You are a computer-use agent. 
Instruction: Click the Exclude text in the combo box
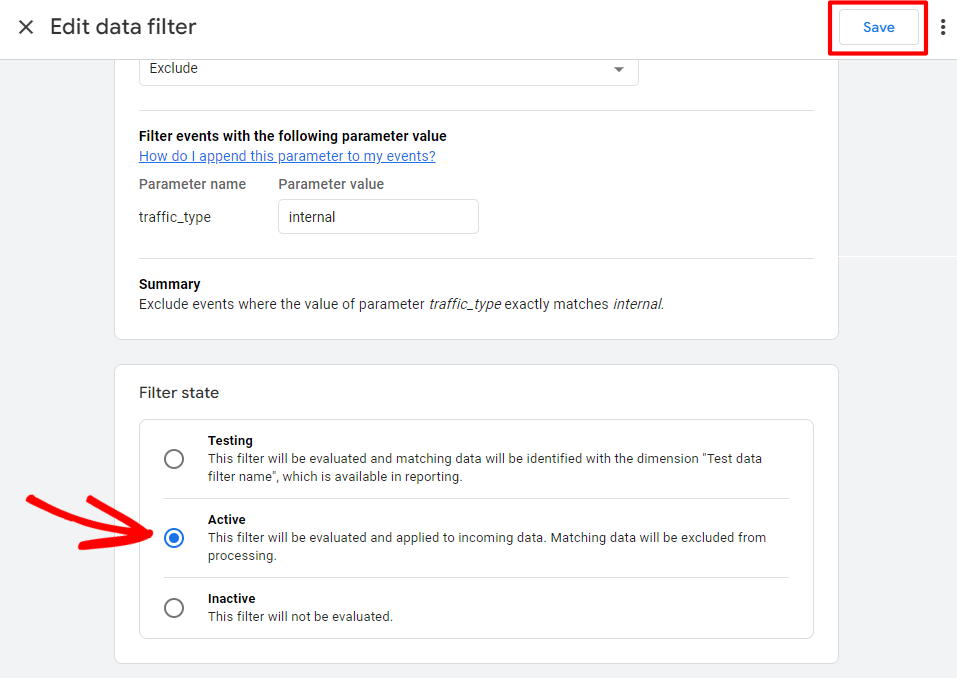[172, 68]
